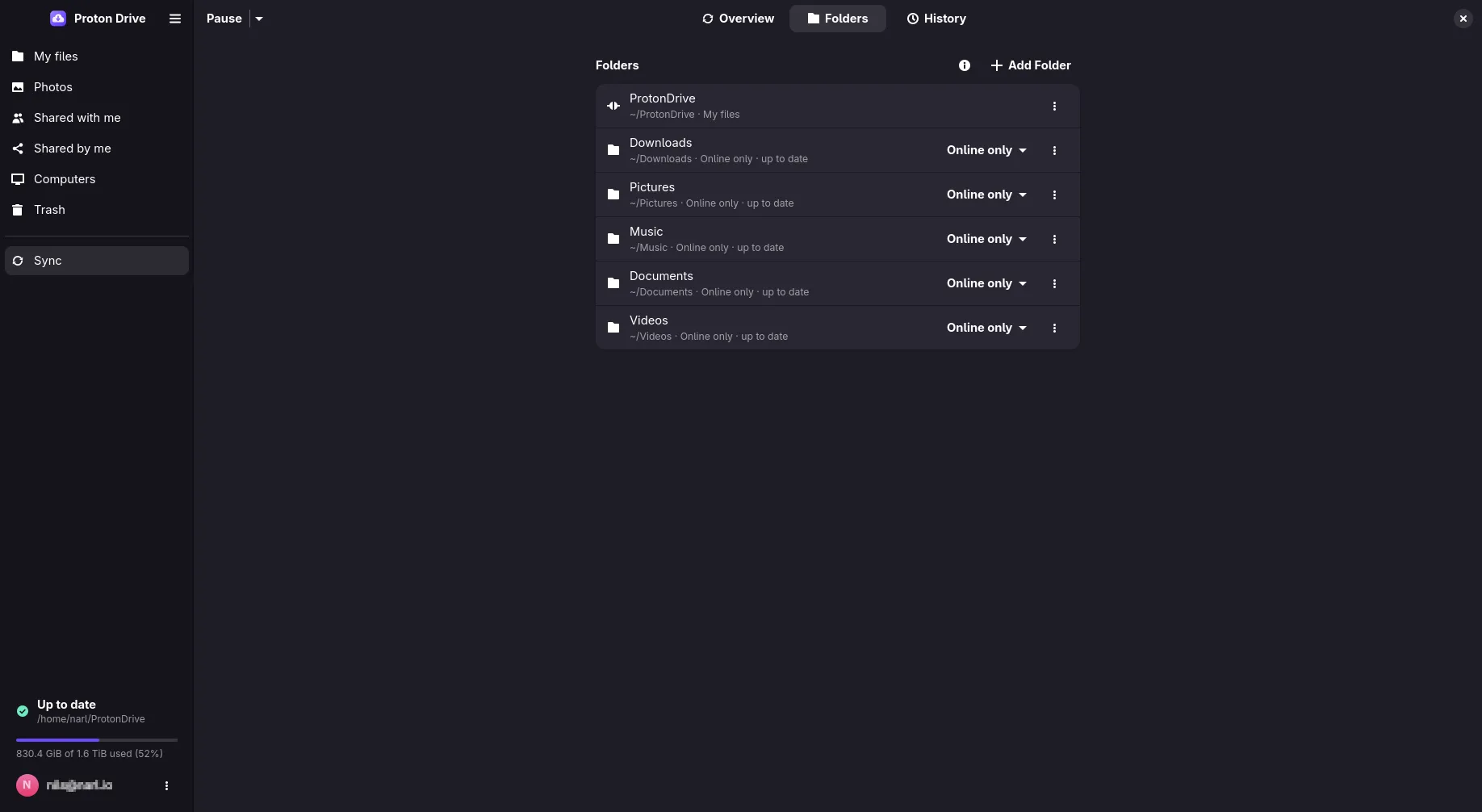Click the storage usage progress bar
The image size is (1482, 812).
[97, 739]
